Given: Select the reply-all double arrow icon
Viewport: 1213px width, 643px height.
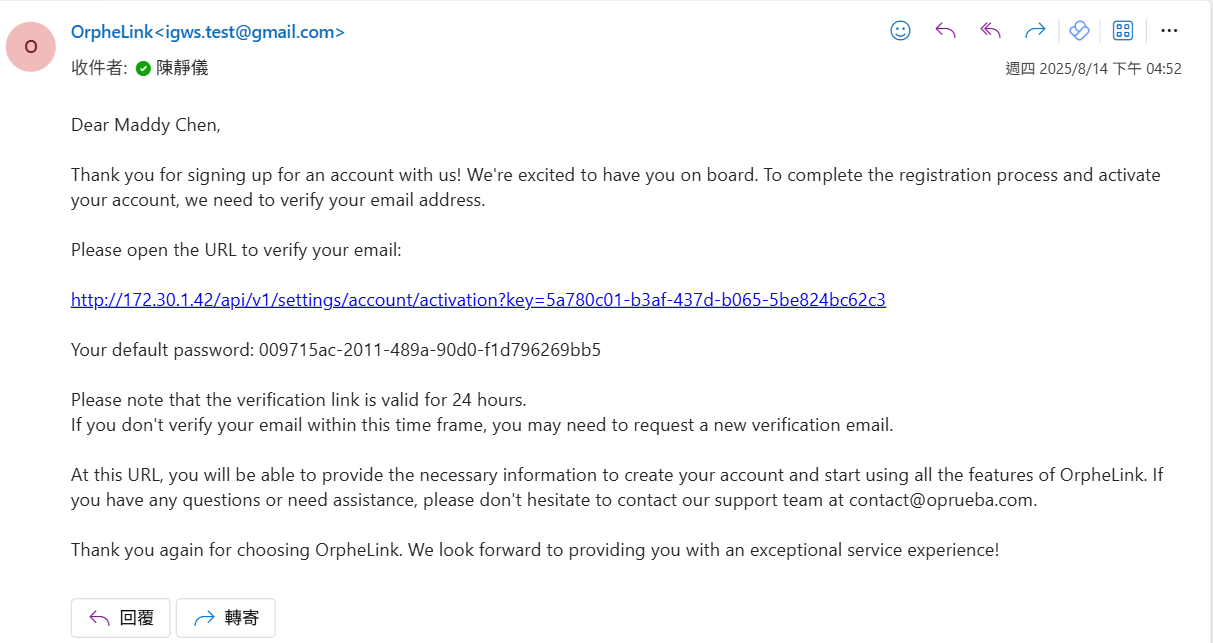Looking at the screenshot, I should 990,31.
